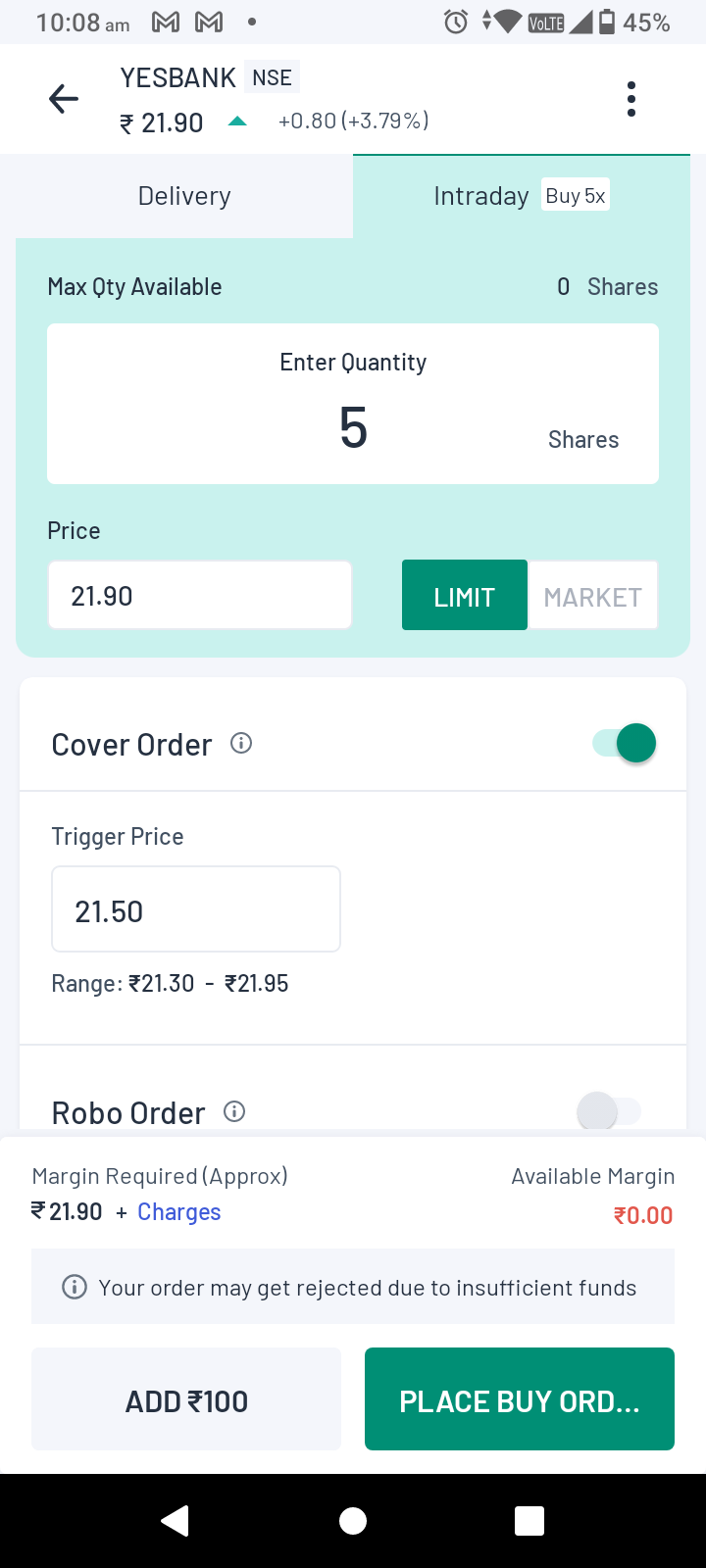Open the three-dot overflow menu
Viewport: 706px width, 1568px height.
click(x=630, y=99)
